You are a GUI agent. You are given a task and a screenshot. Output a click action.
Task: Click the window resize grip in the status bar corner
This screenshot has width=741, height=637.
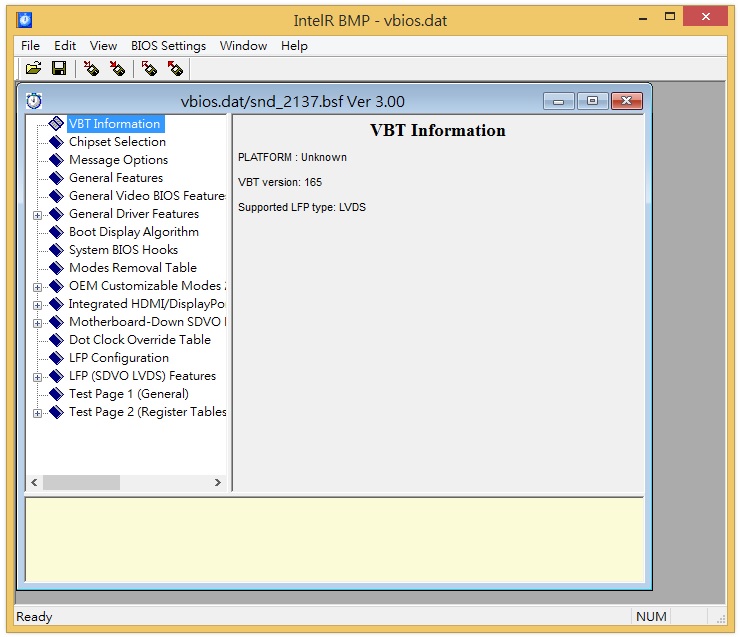[x=721, y=619]
